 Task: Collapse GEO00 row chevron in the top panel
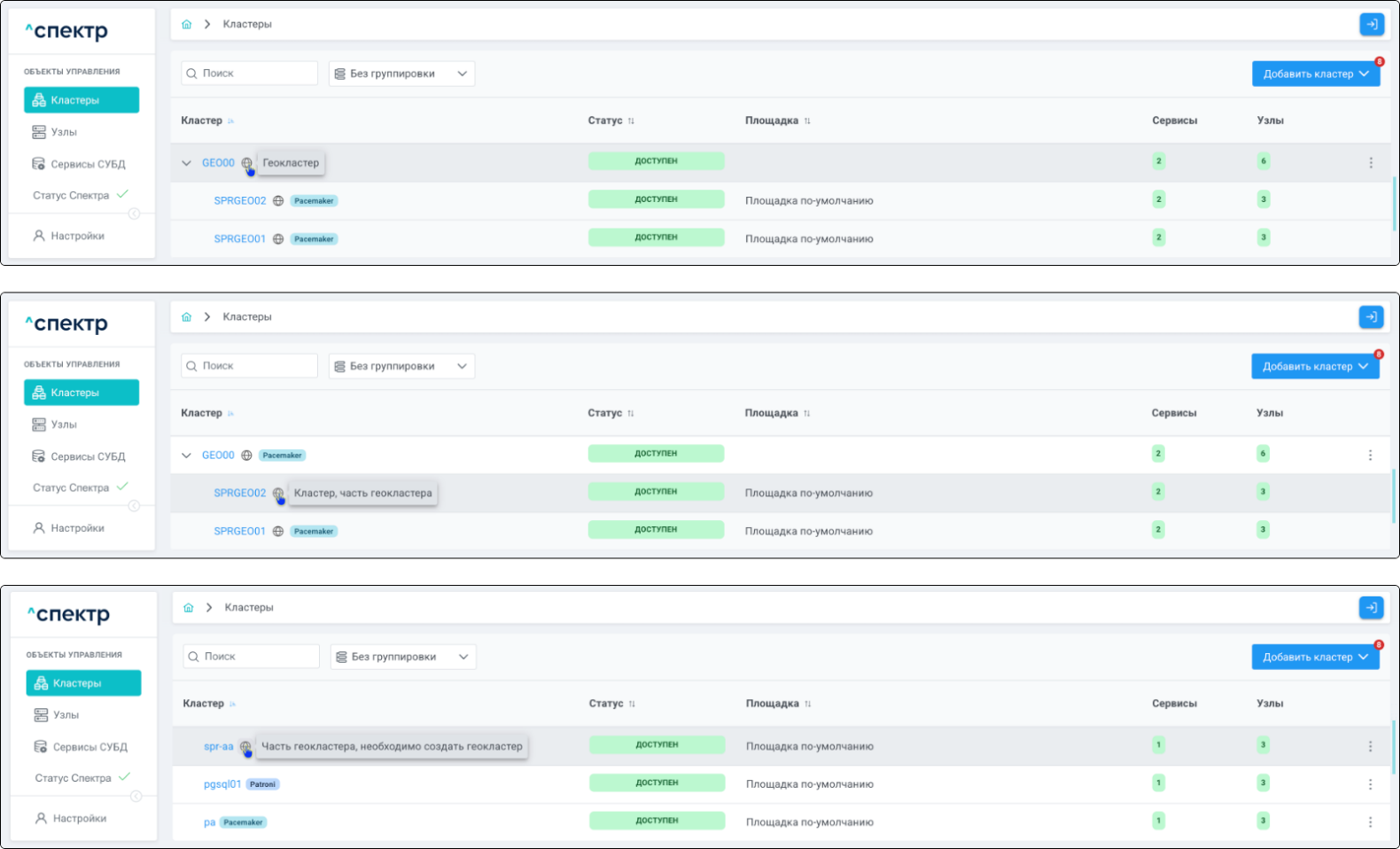(186, 163)
